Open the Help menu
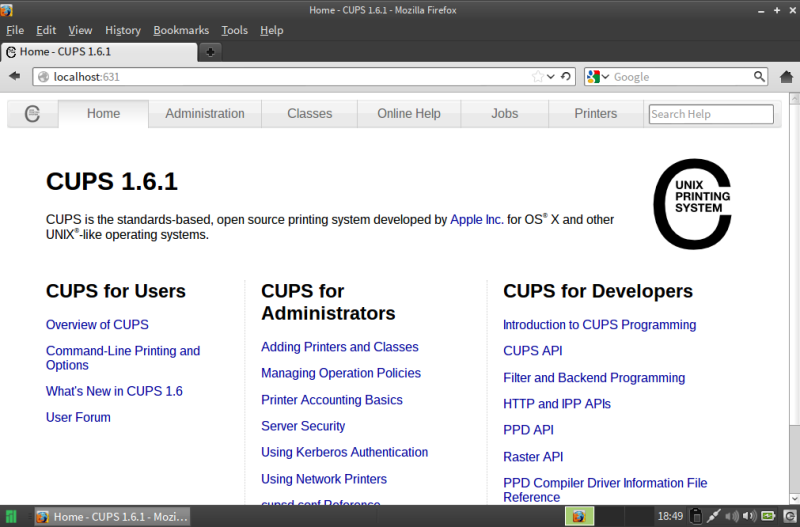The width and height of the screenshot is (800, 527). click(271, 30)
